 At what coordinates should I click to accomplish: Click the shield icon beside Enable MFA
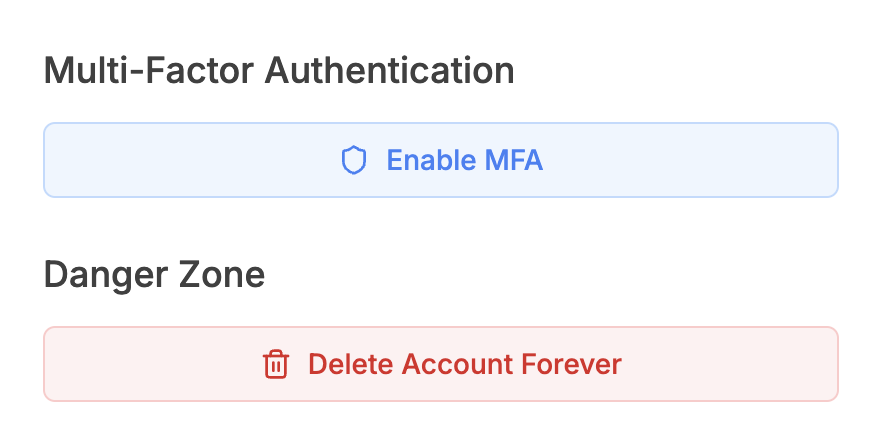tap(354, 160)
